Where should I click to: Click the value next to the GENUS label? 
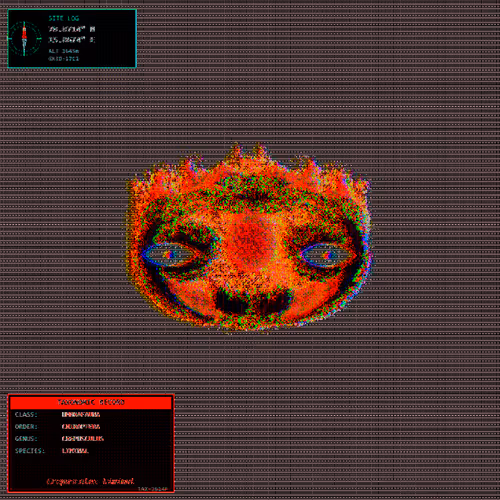pos(83,439)
